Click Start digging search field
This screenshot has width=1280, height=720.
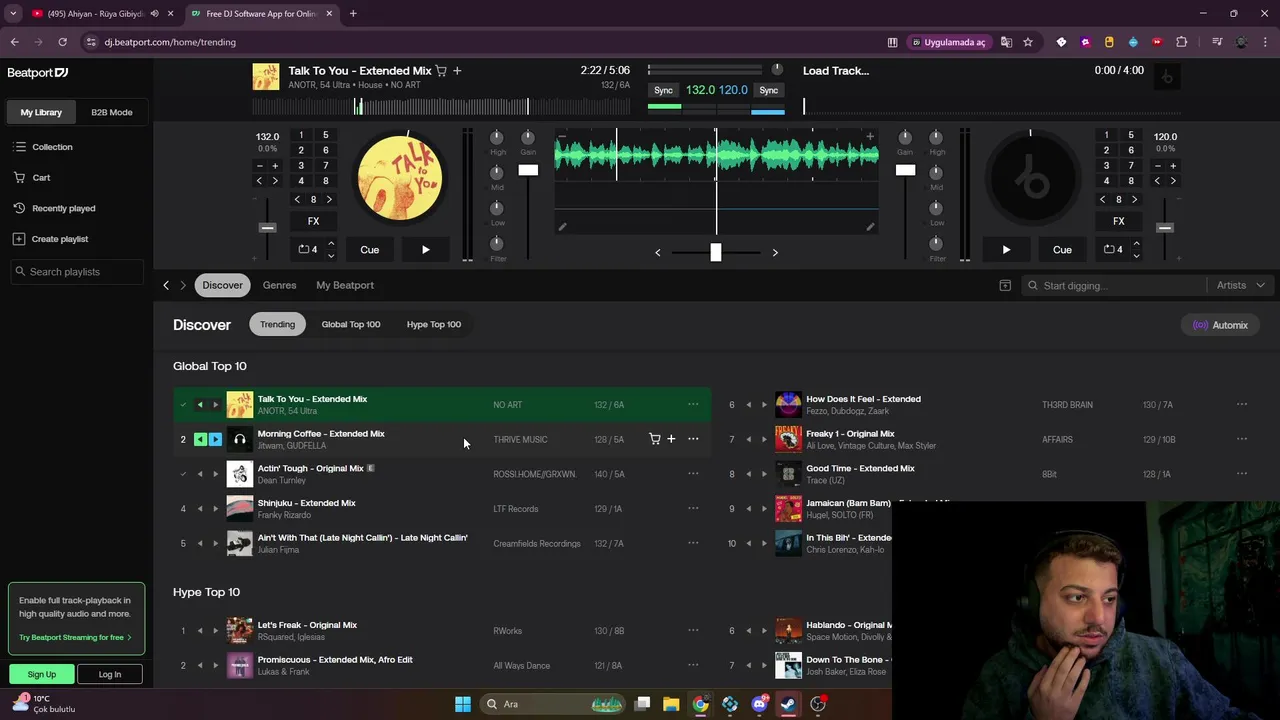(1113, 286)
